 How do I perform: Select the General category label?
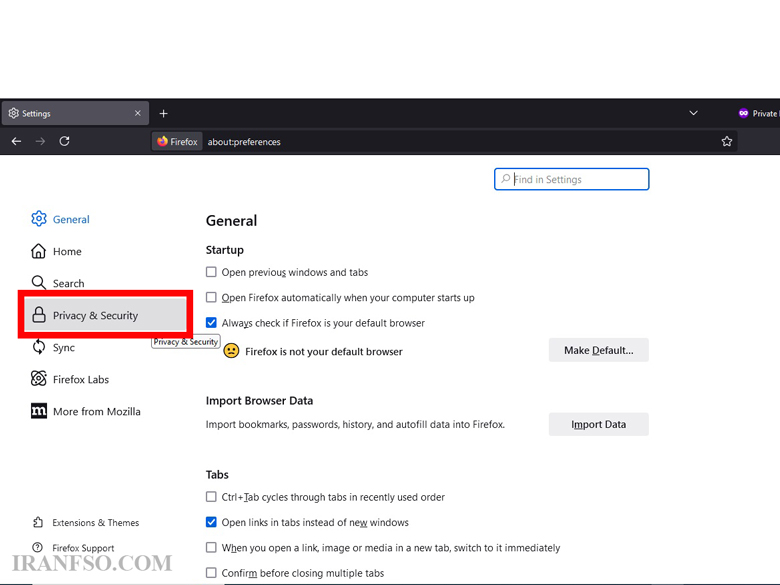pyautogui.click(x=71, y=219)
